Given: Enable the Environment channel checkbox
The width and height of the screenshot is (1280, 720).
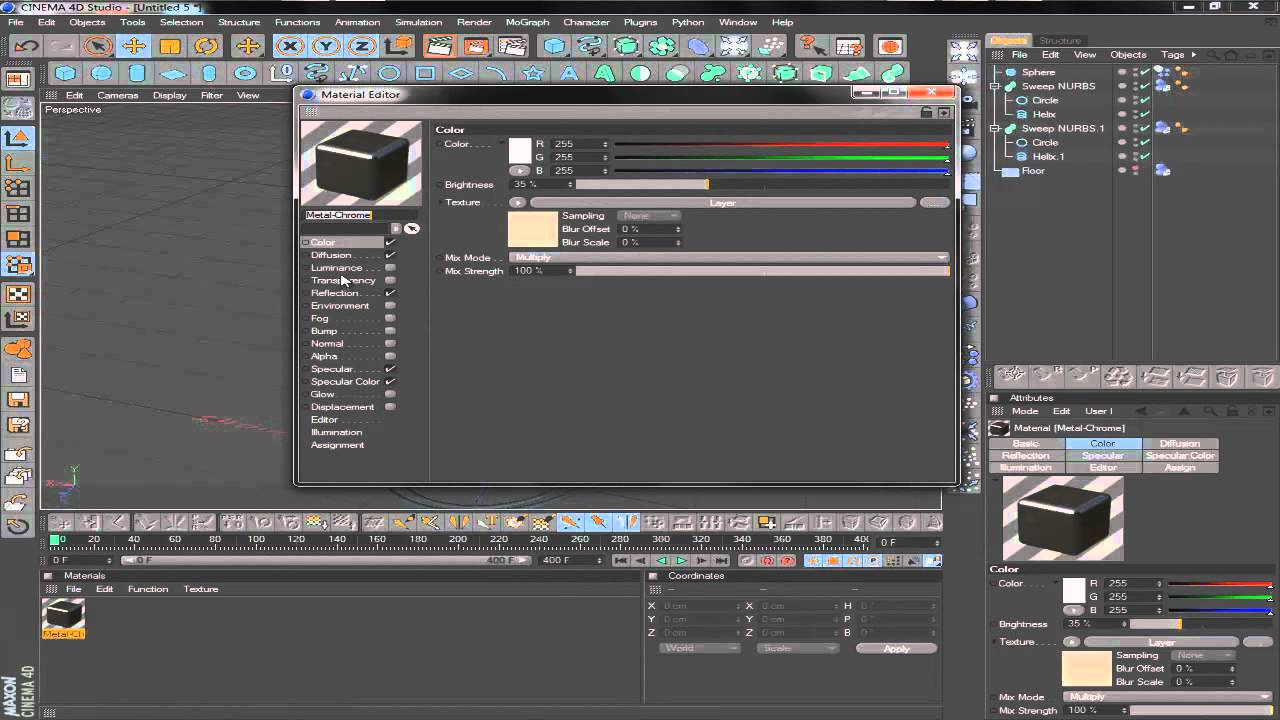Looking at the screenshot, I should [x=390, y=306].
